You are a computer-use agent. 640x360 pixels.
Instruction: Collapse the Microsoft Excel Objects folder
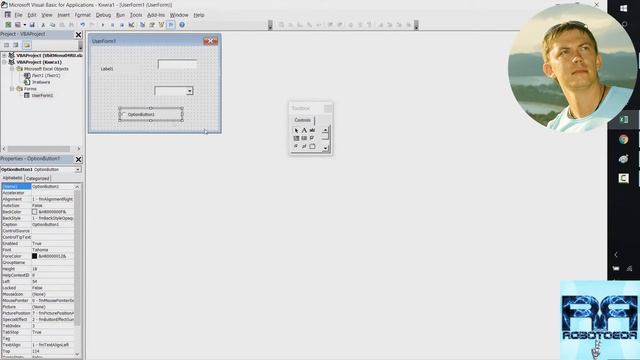point(12,69)
